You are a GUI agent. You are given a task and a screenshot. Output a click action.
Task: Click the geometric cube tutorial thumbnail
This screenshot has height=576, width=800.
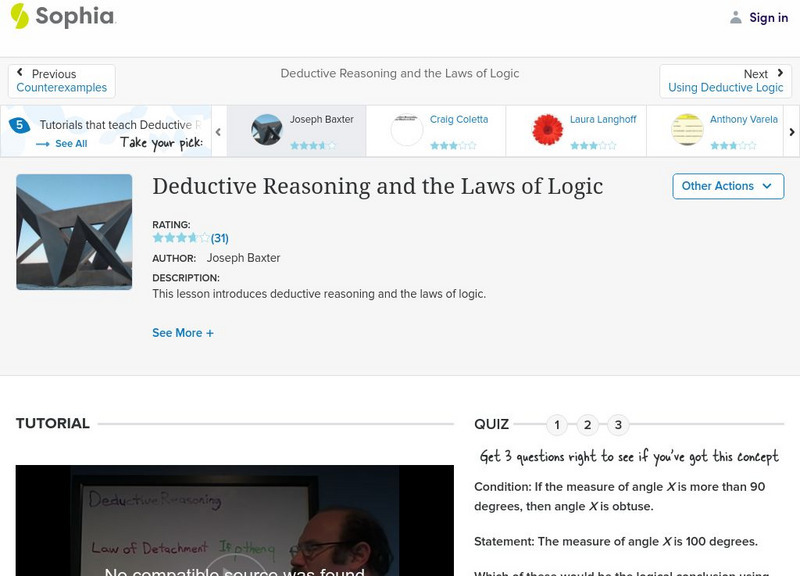[74, 232]
